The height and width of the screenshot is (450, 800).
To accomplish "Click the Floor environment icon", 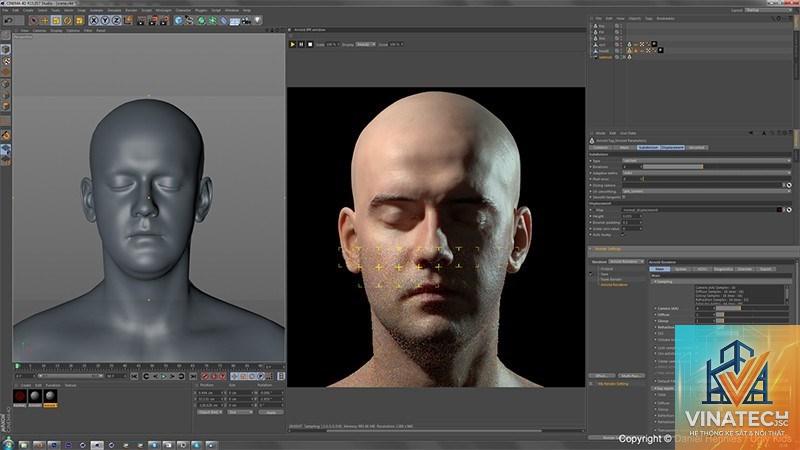I will [x=235, y=21].
